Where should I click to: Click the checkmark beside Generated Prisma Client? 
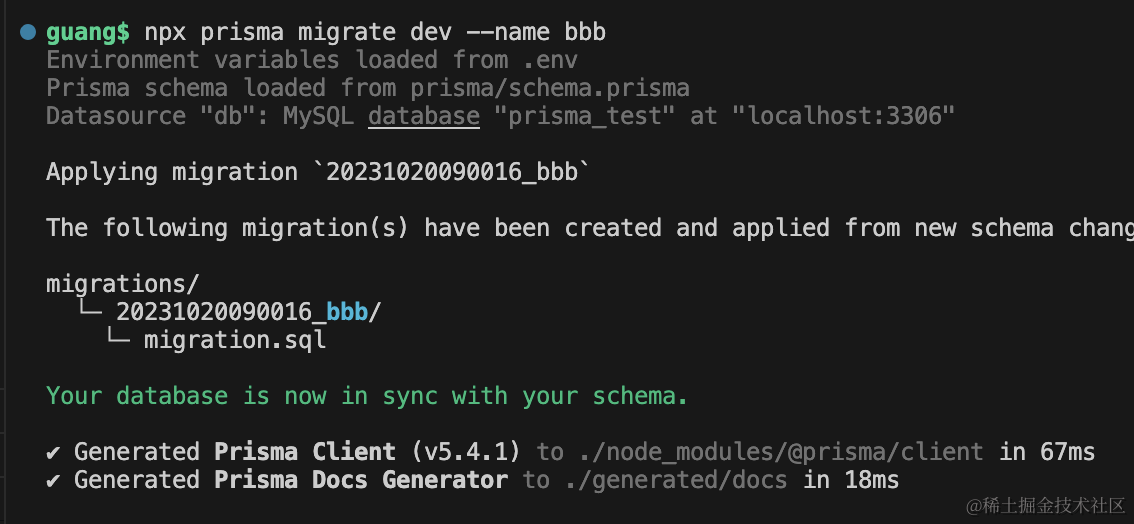pyautogui.click(x=54, y=452)
